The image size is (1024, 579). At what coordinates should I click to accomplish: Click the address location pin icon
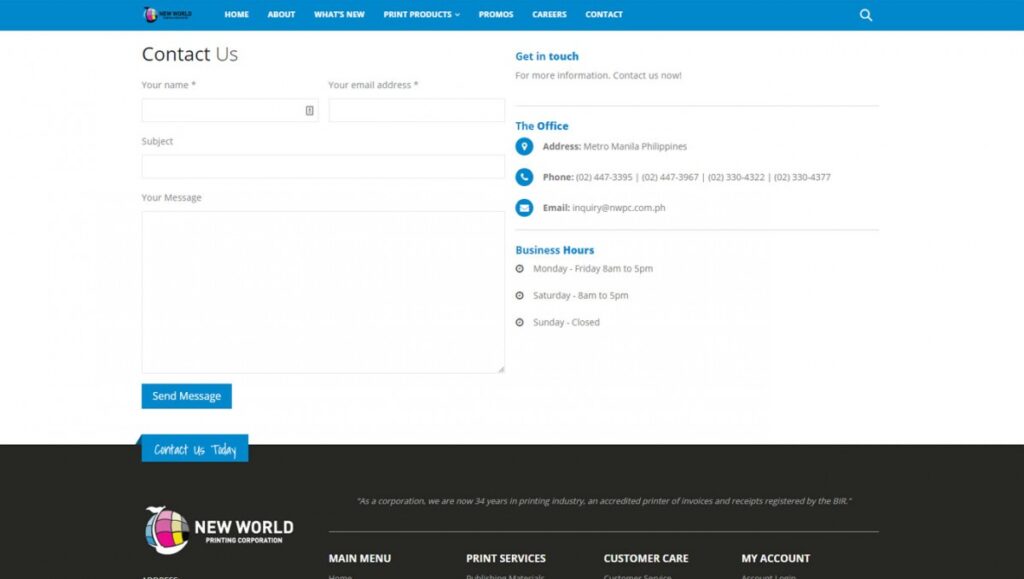[524, 147]
